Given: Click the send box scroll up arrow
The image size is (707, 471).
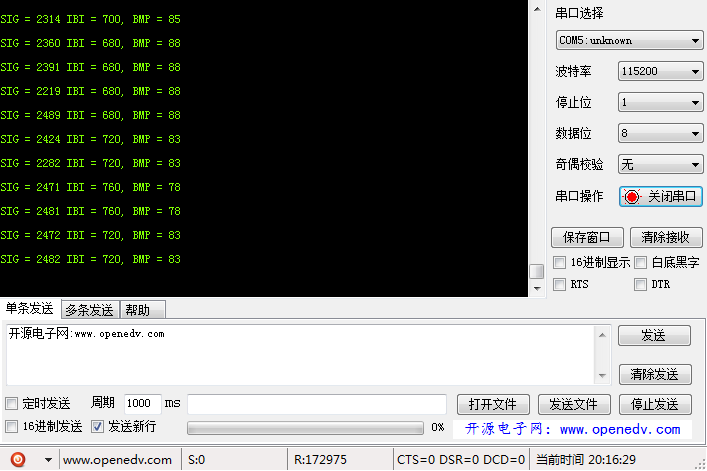Looking at the screenshot, I should coord(602,335).
